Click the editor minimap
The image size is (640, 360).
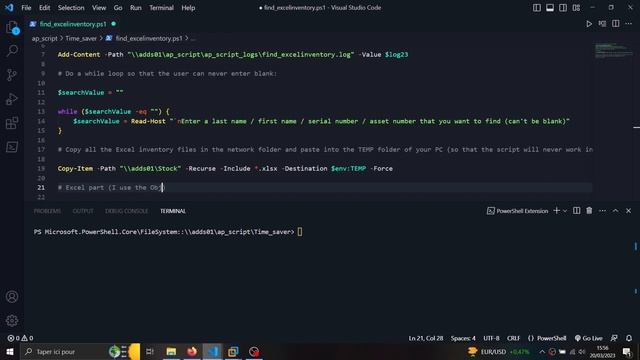(613, 51)
